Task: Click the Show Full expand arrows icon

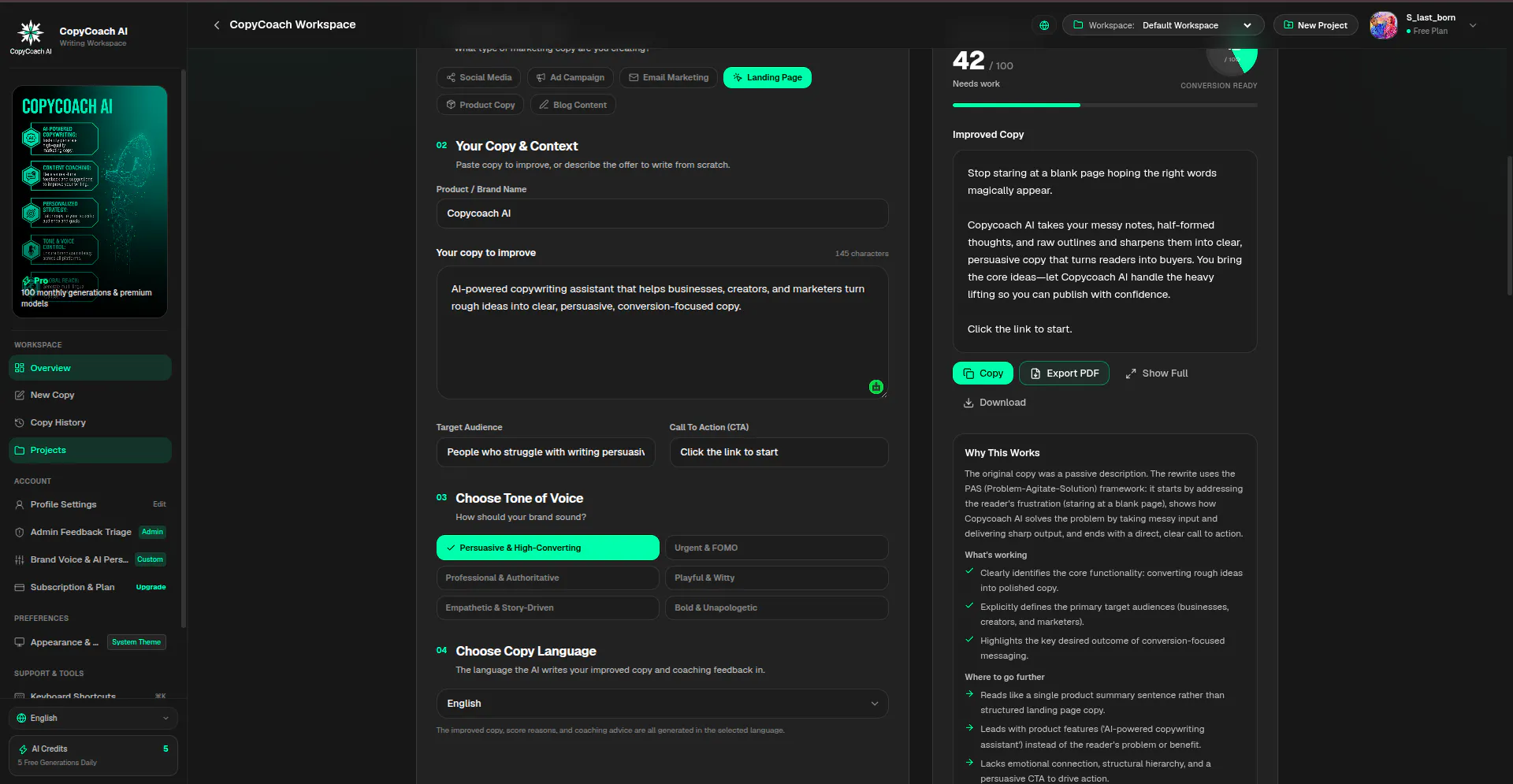Action: click(1131, 373)
